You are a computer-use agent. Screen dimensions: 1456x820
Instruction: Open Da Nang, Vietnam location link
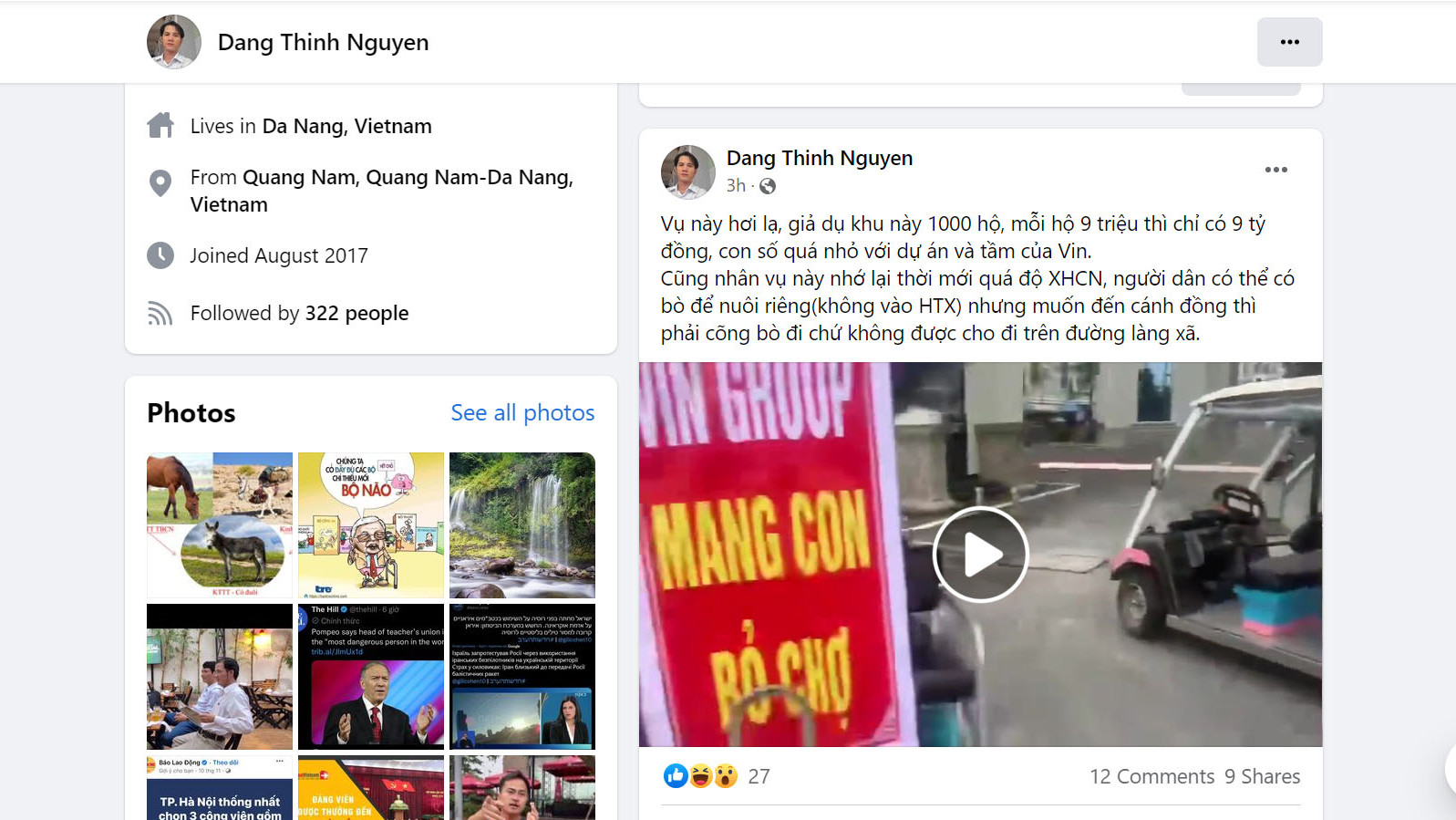pyautogui.click(x=346, y=126)
